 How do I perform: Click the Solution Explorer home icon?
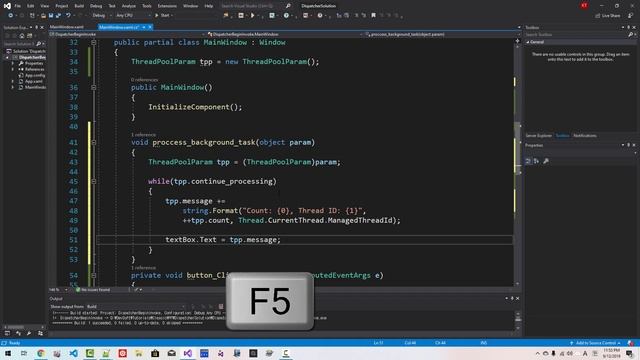click(x=22, y=36)
